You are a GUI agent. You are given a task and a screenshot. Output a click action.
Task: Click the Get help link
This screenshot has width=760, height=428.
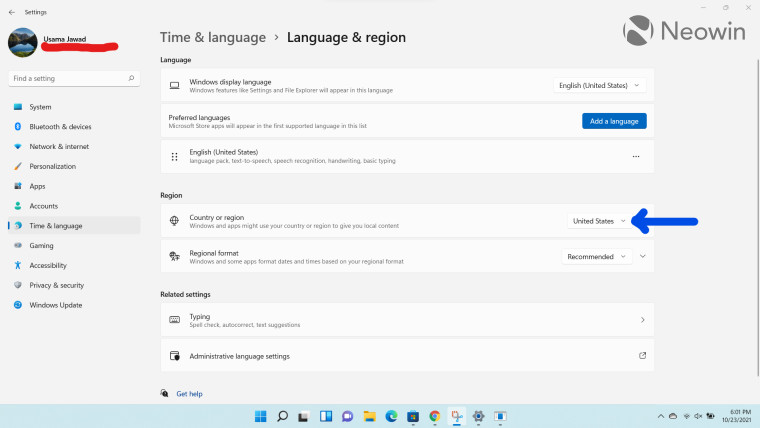click(x=190, y=394)
